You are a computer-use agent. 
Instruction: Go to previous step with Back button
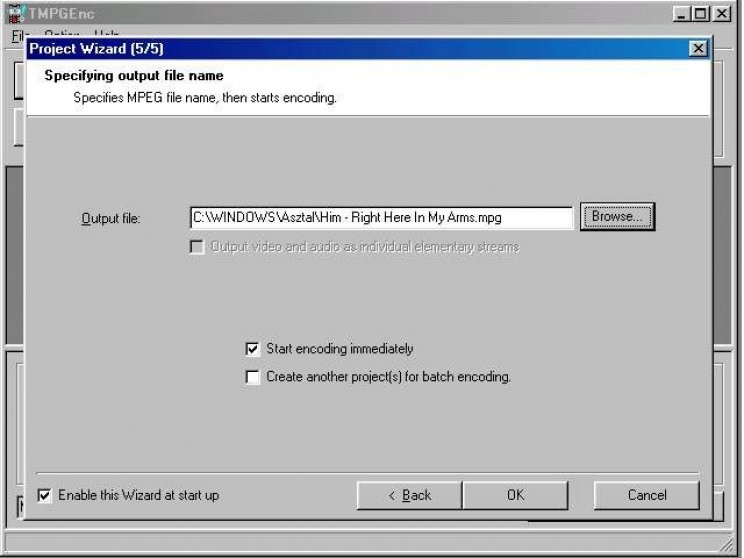click(409, 495)
